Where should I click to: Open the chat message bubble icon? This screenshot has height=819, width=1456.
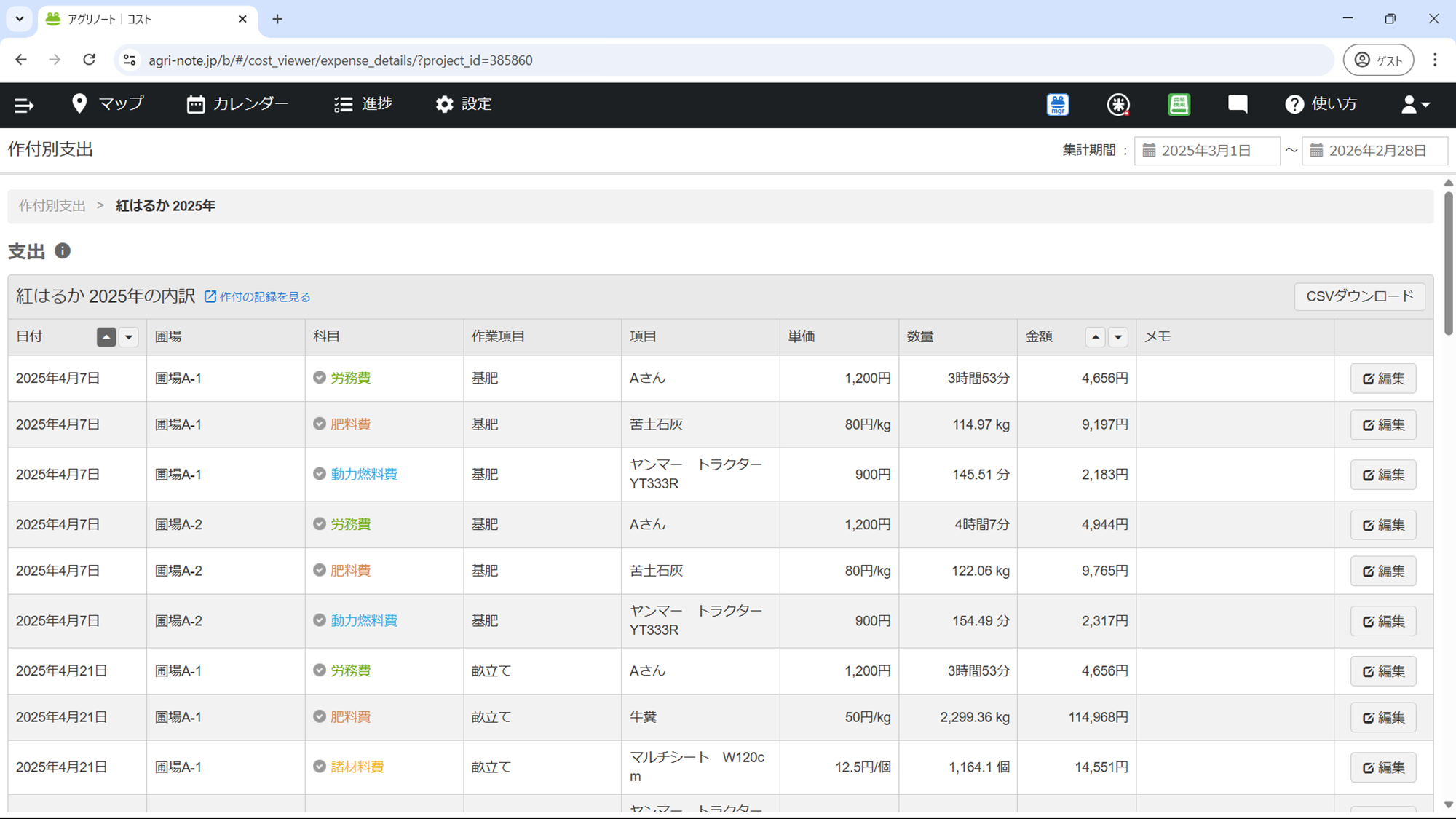(x=1238, y=104)
